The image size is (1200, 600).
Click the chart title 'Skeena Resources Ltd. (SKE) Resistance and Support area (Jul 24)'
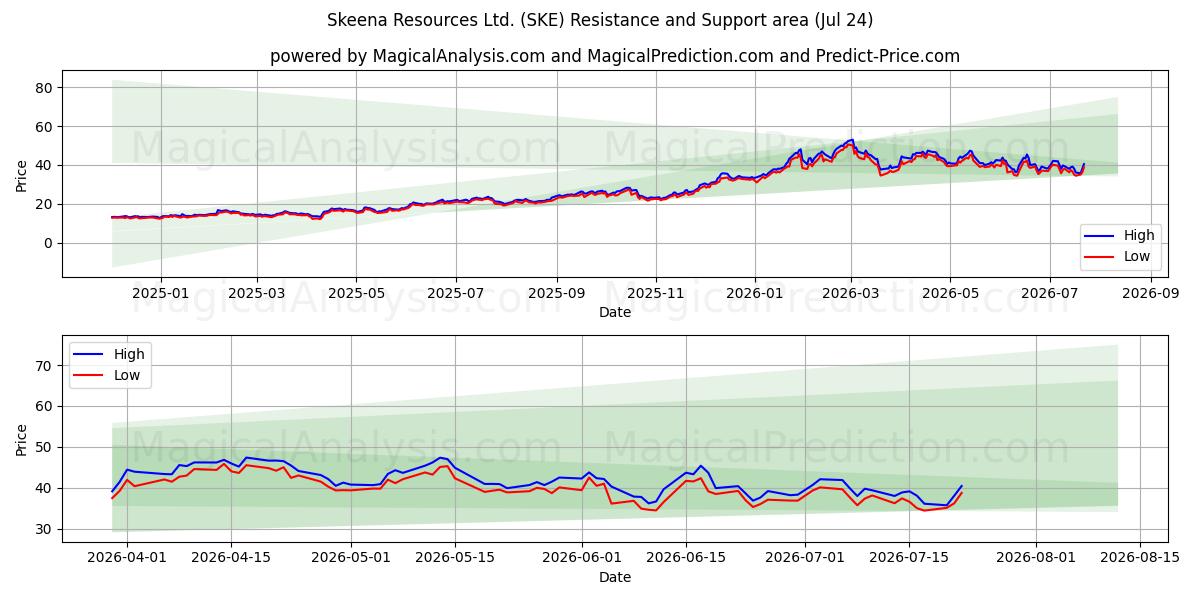point(600,20)
